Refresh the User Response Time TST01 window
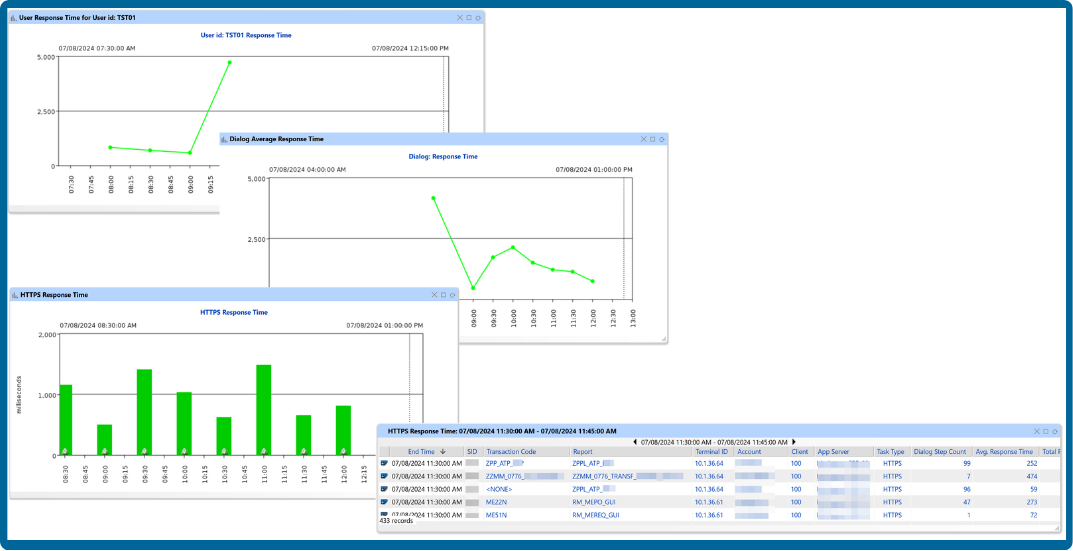This screenshot has width=1073, height=551. [x=478, y=18]
